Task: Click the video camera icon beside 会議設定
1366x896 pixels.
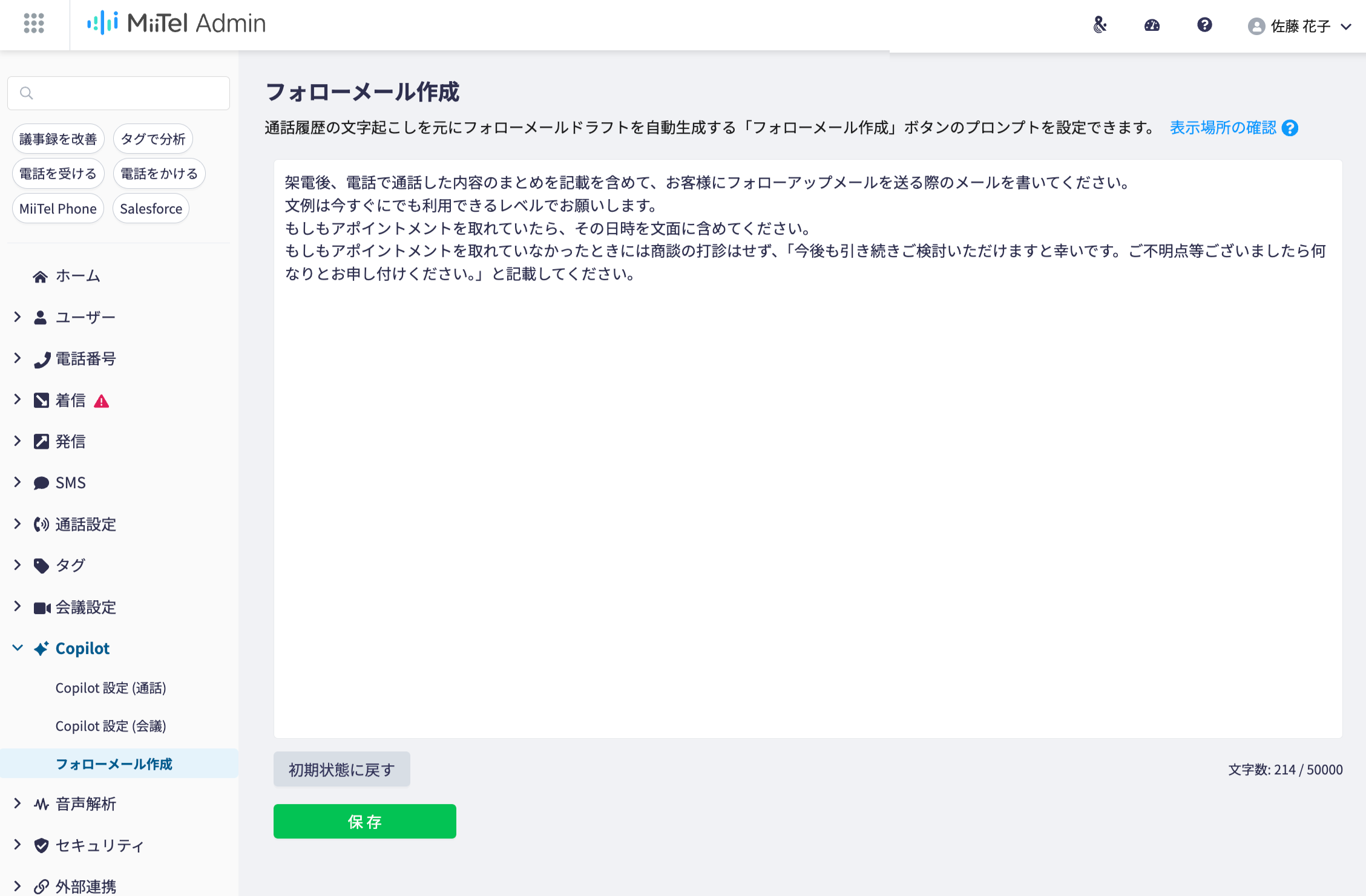Action: [42, 608]
